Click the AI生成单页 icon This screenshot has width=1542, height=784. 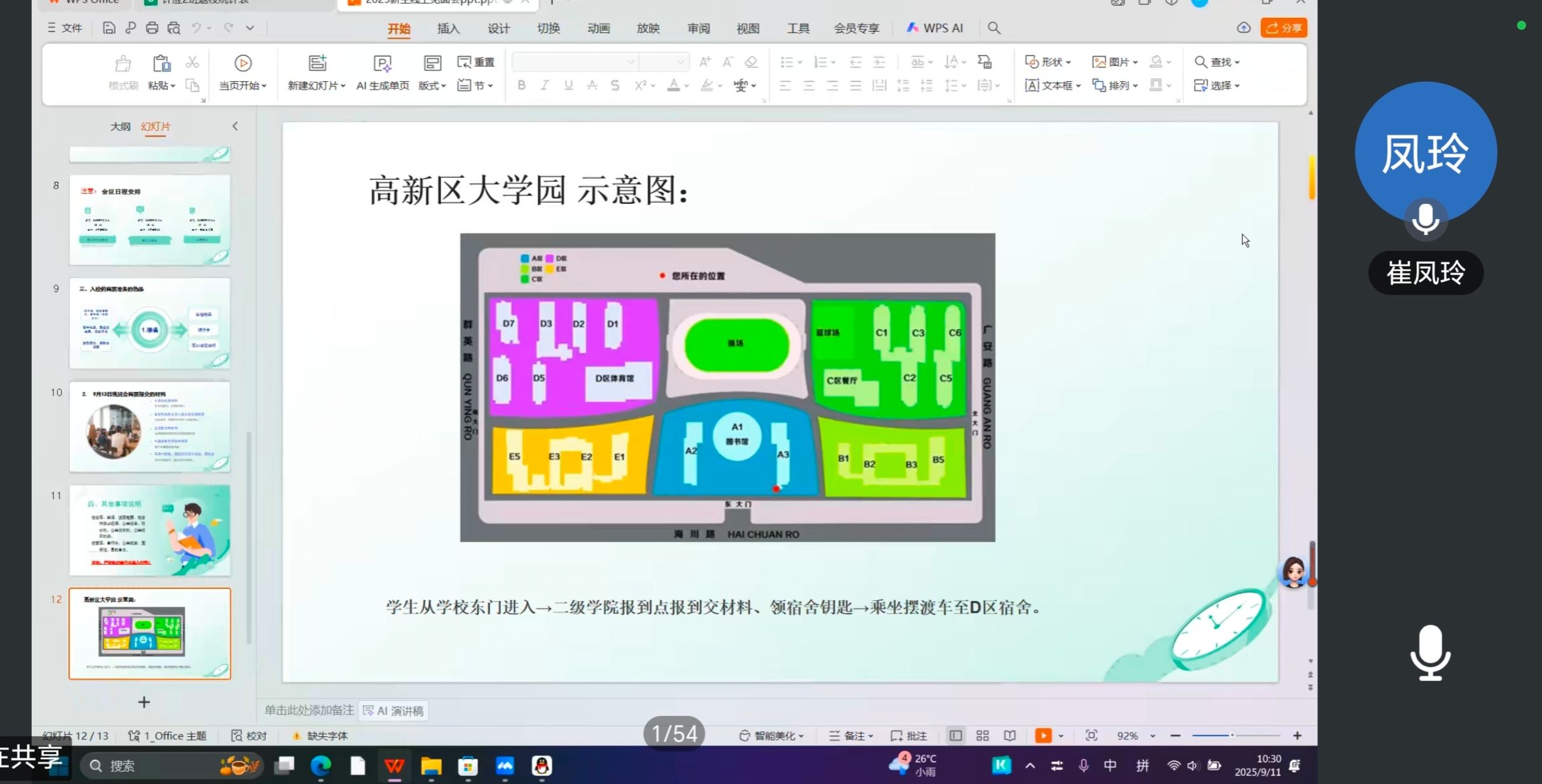[x=382, y=63]
